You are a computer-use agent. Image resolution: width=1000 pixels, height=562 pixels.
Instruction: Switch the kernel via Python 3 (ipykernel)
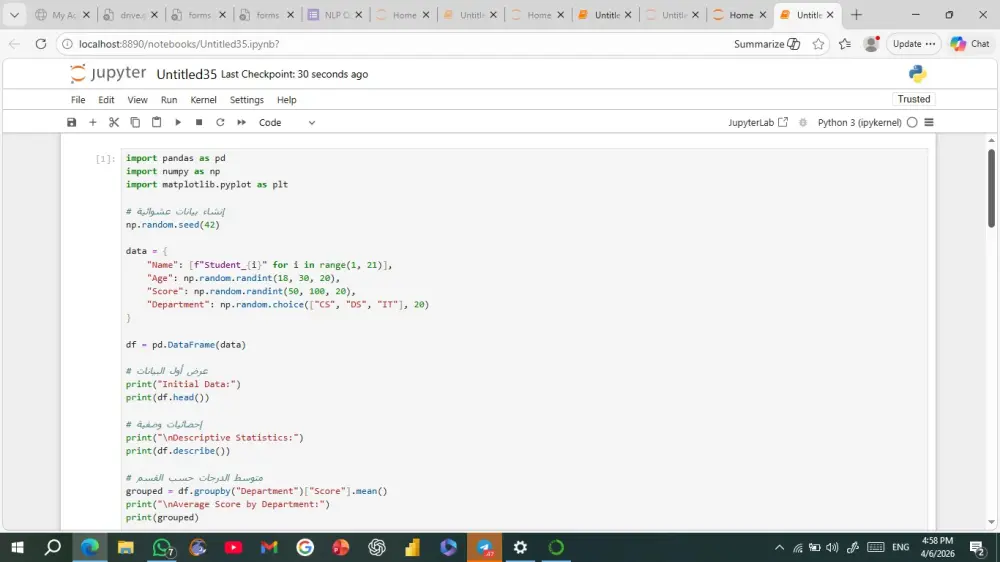point(859,122)
